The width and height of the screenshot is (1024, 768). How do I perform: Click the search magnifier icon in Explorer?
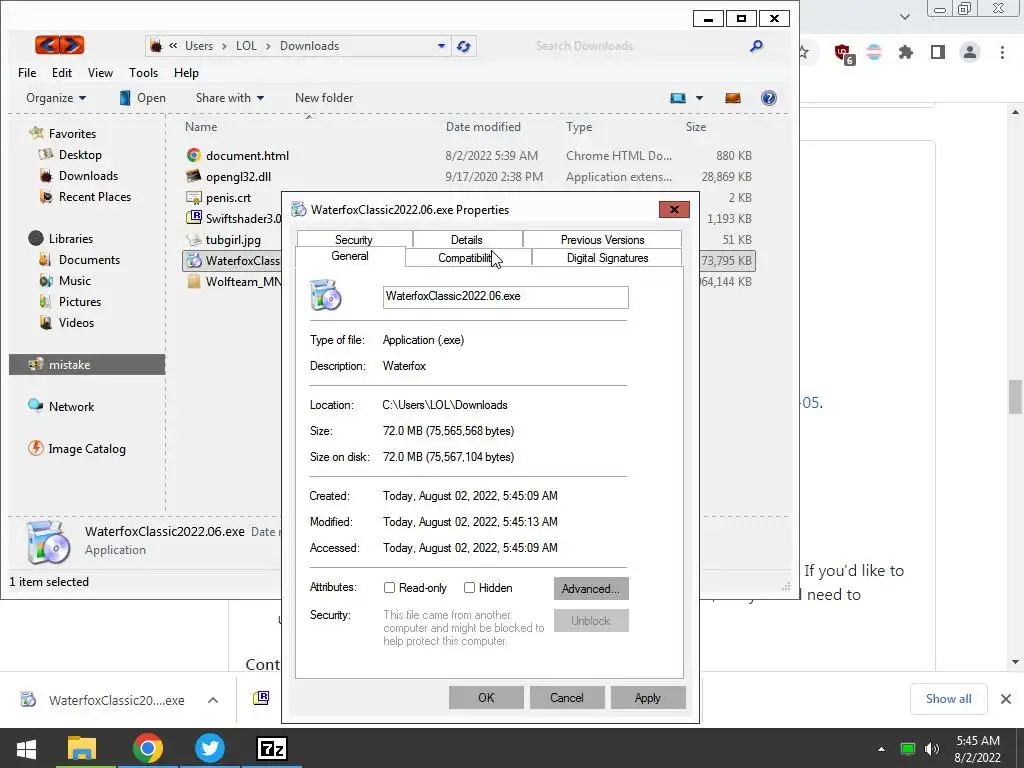coord(756,46)
